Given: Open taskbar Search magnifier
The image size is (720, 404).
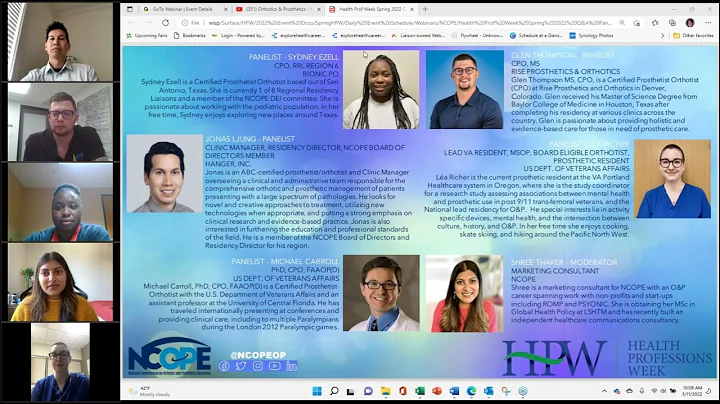Looking at the screenshot, I should [334, 391].
